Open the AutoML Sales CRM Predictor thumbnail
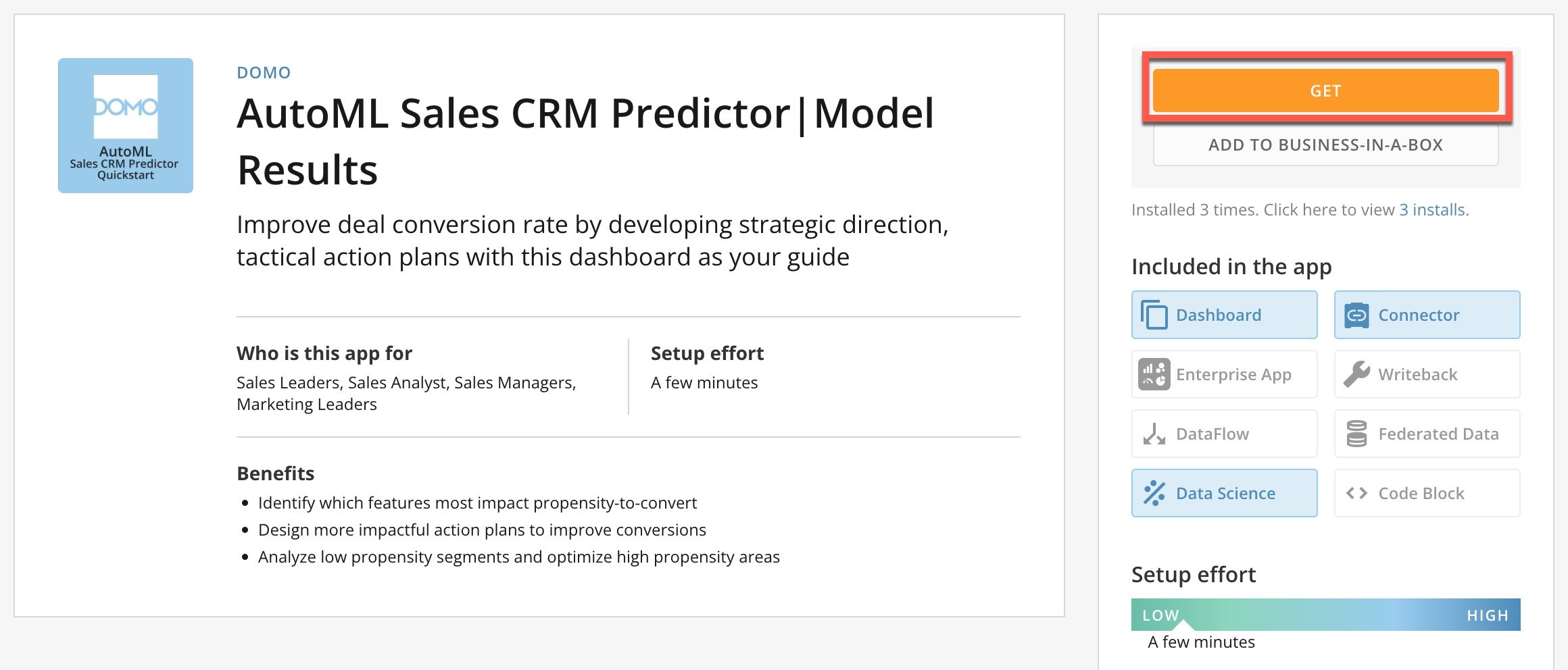1568x670 pixels. [126, 126]
